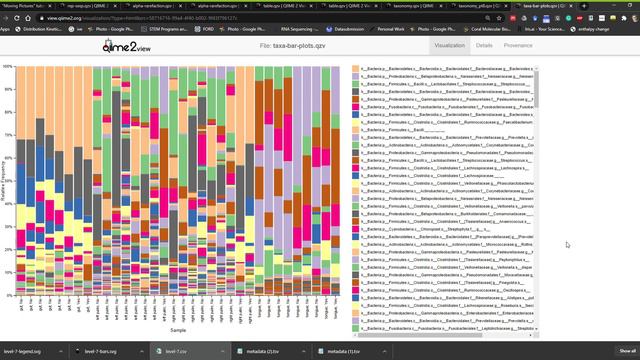Viewport: 640px width, 360px height.
Task: Select legend entry ending Ruminococcaceae g__Faecalibacterium
Action: pos(447,122)
